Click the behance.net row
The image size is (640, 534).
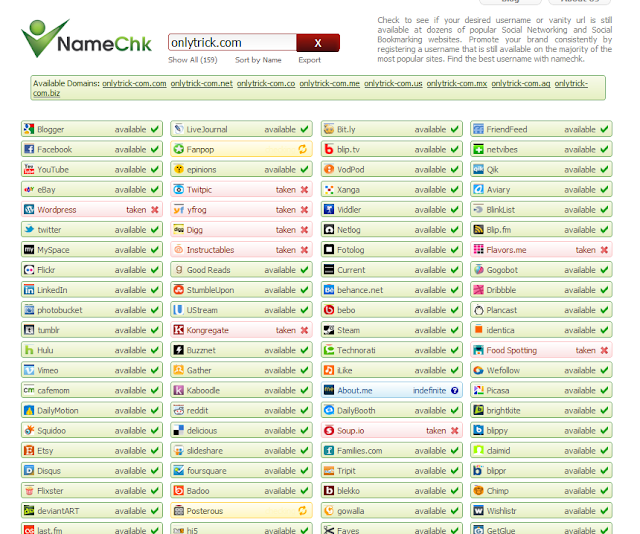pyautogui.click(x=391, y=289)
